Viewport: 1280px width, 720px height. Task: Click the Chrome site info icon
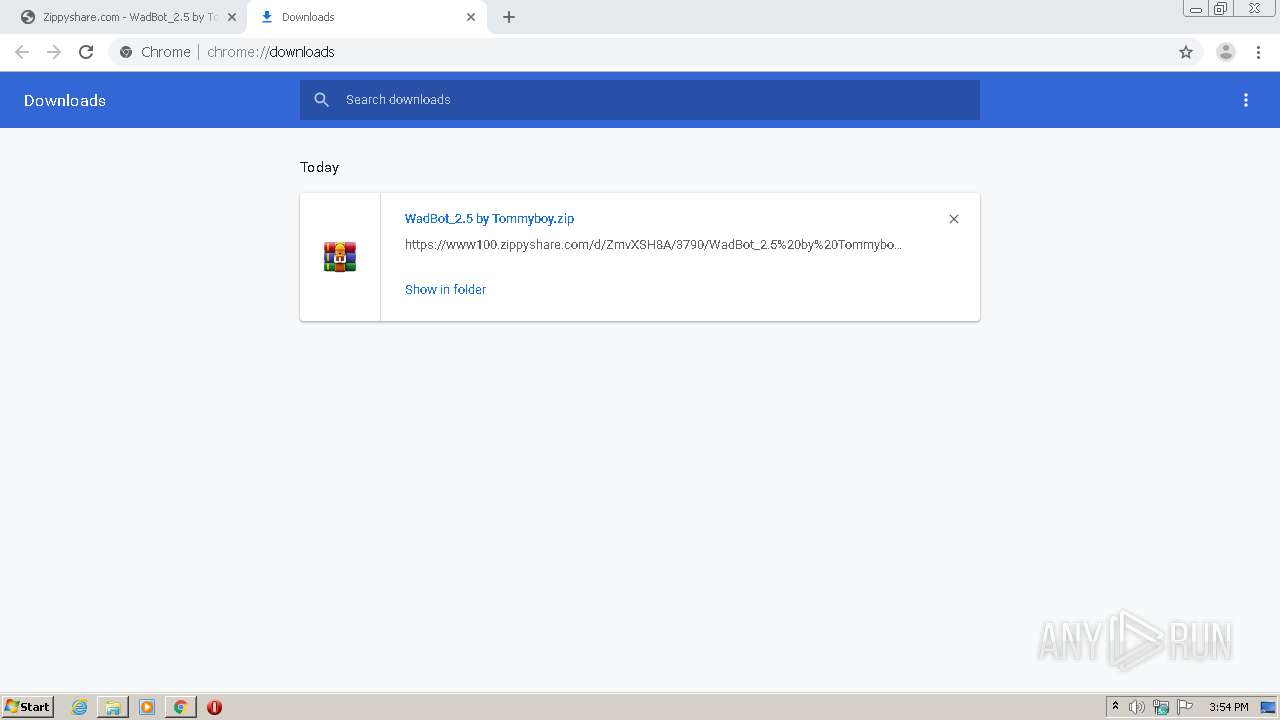(126, 52)
